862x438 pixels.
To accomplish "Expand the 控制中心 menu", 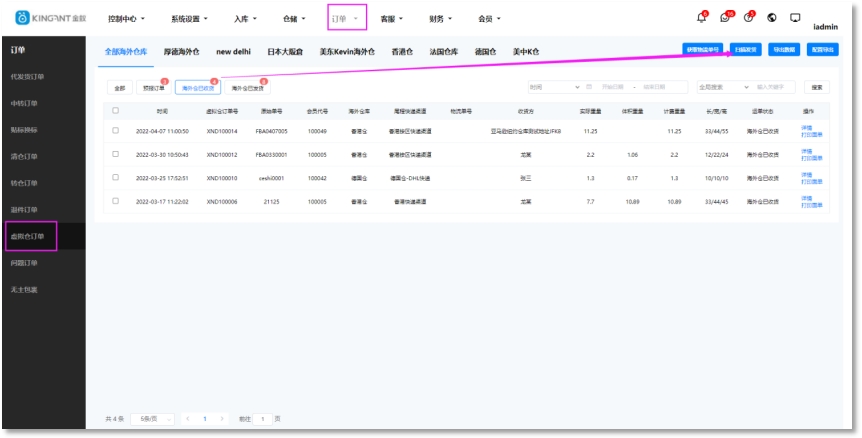I will pos(126,19).
